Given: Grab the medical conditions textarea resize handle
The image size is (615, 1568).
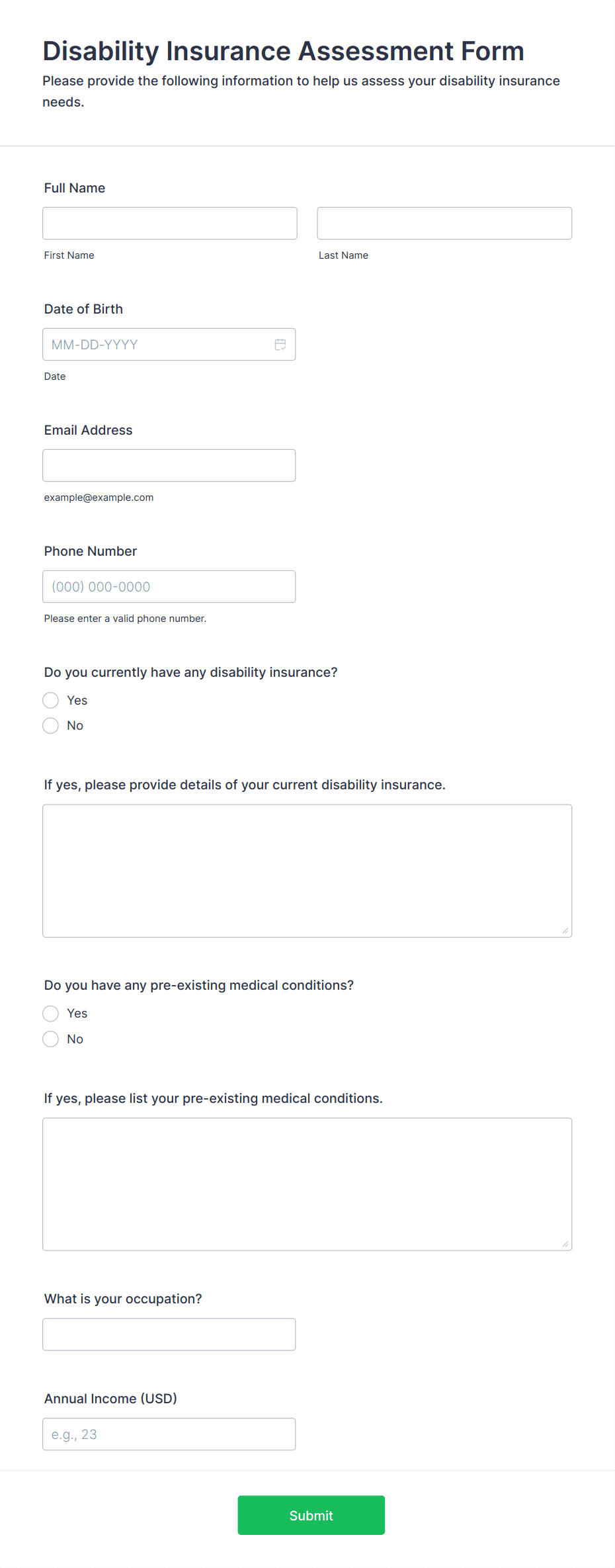Looking at the screenshot, I should click(565, 1244).
